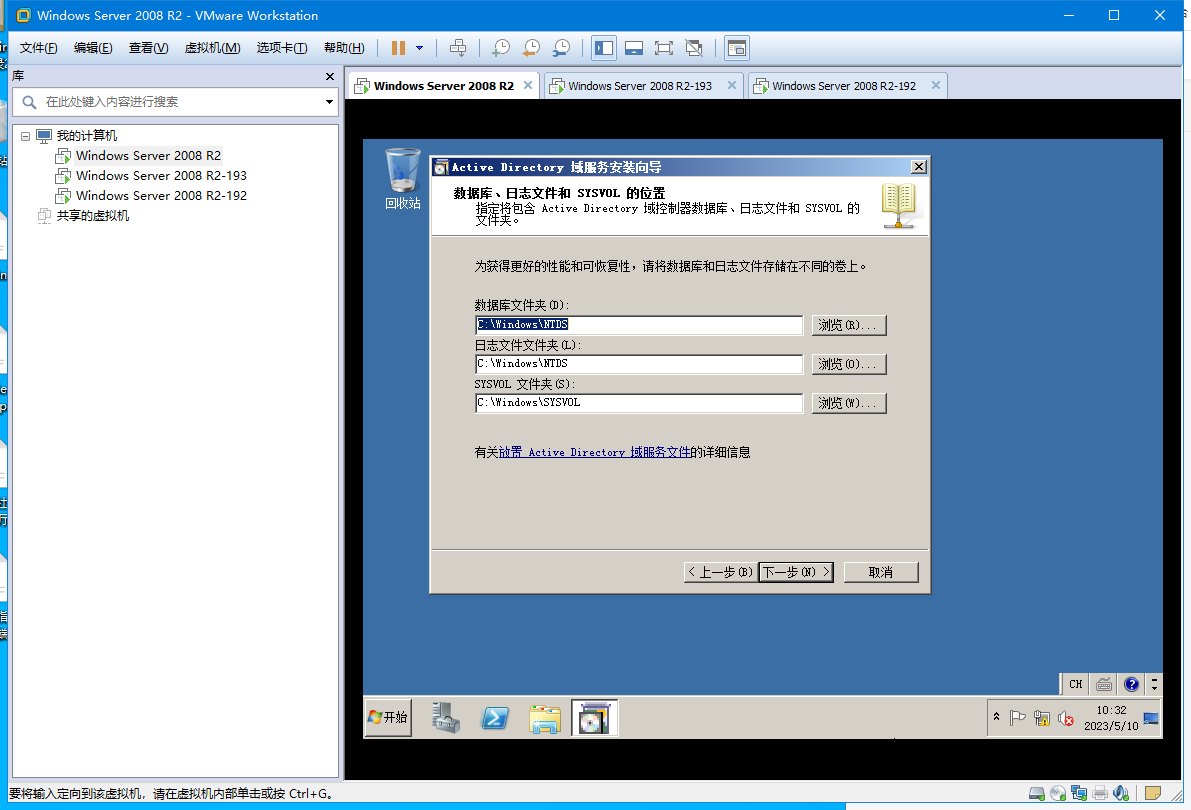The image size is (1191, 810).
Task: Open the Active Directory 域服务文件 placement link
Action: tap(595, 452)
